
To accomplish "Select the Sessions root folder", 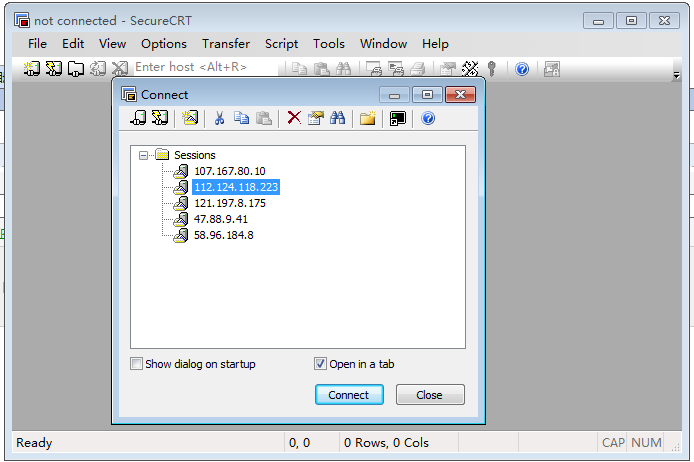I will coord(194,155).
